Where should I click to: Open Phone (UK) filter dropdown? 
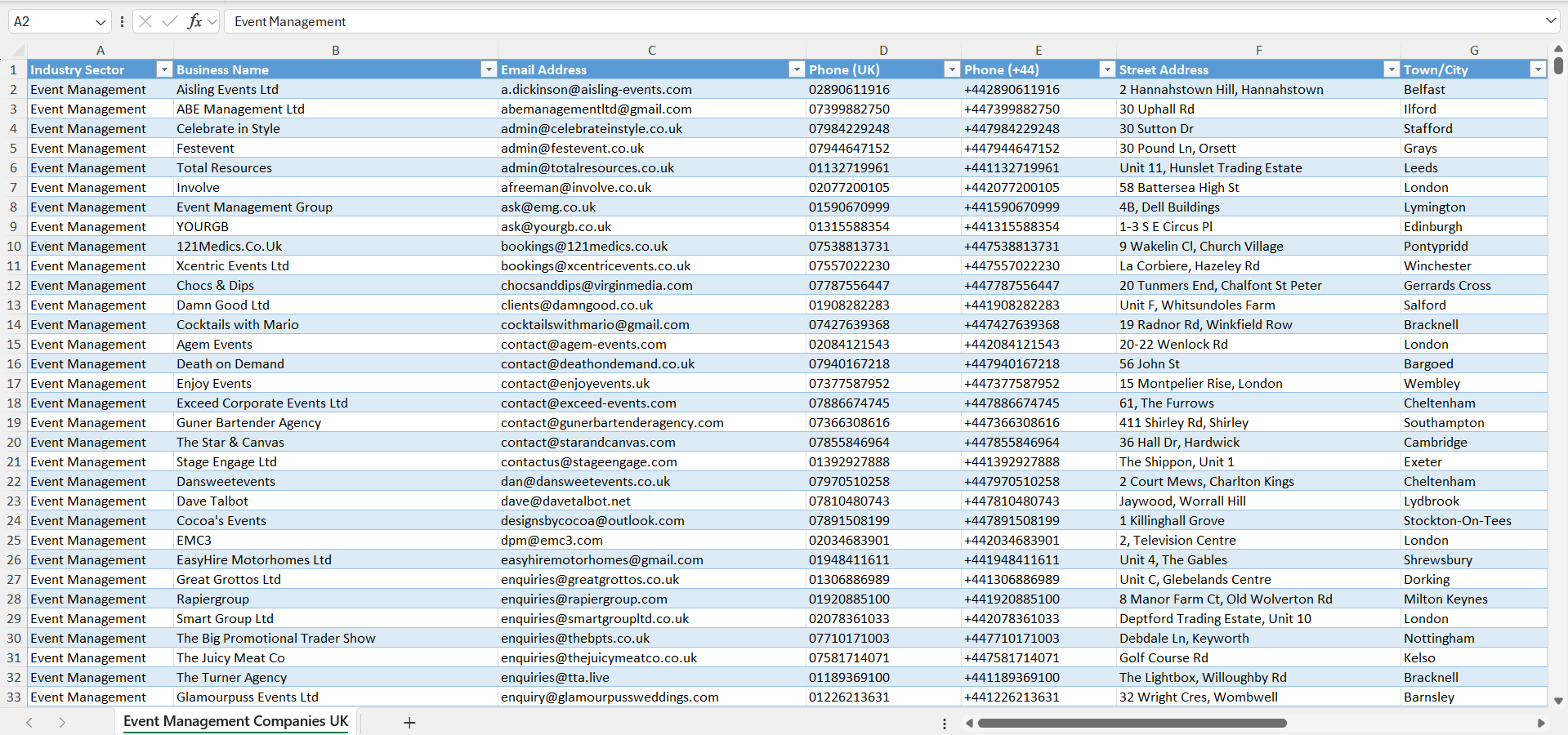click(x=951, y=69)
